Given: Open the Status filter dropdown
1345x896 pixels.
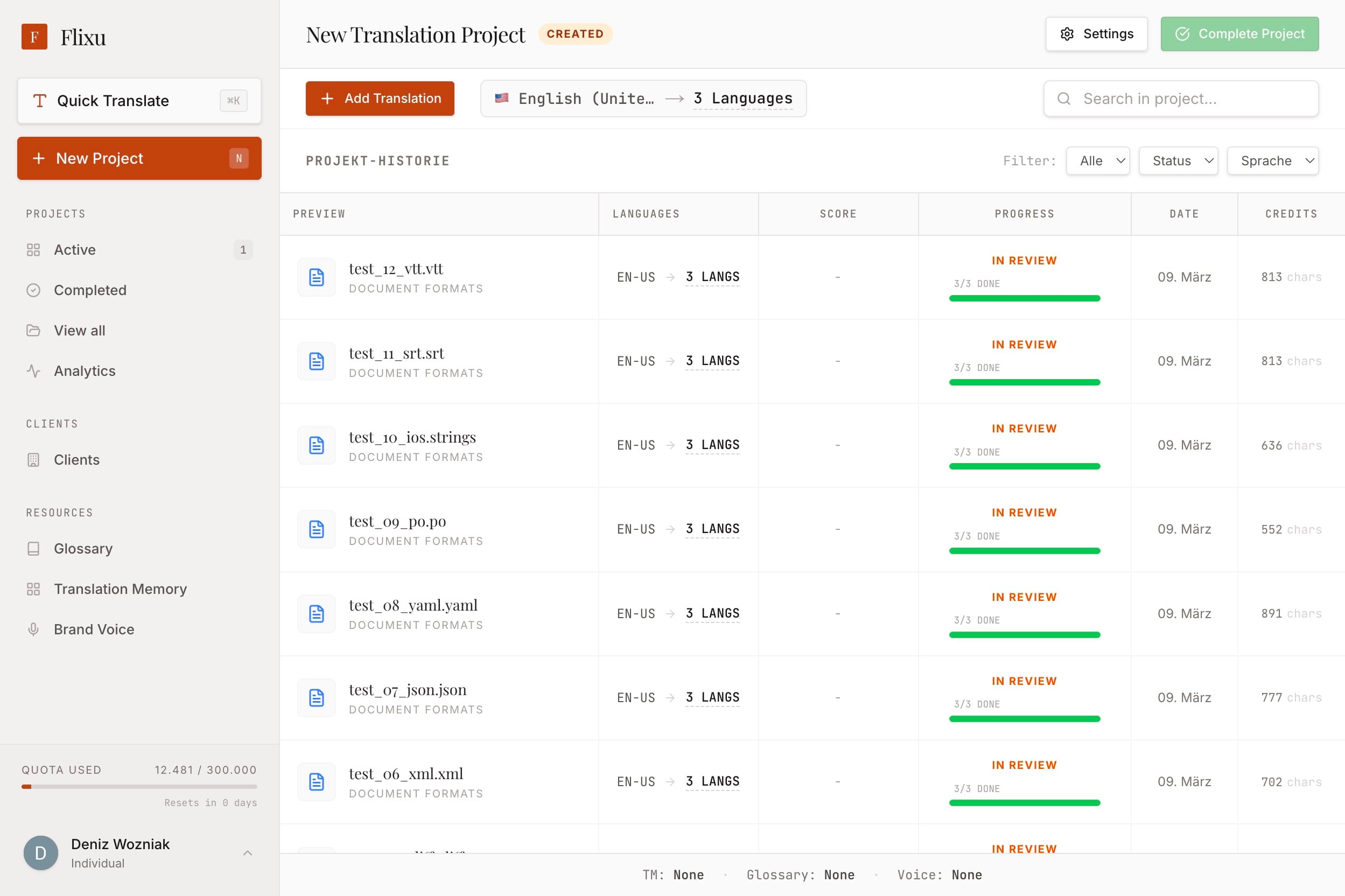Looking at the screenshot, I should 1178,161.
